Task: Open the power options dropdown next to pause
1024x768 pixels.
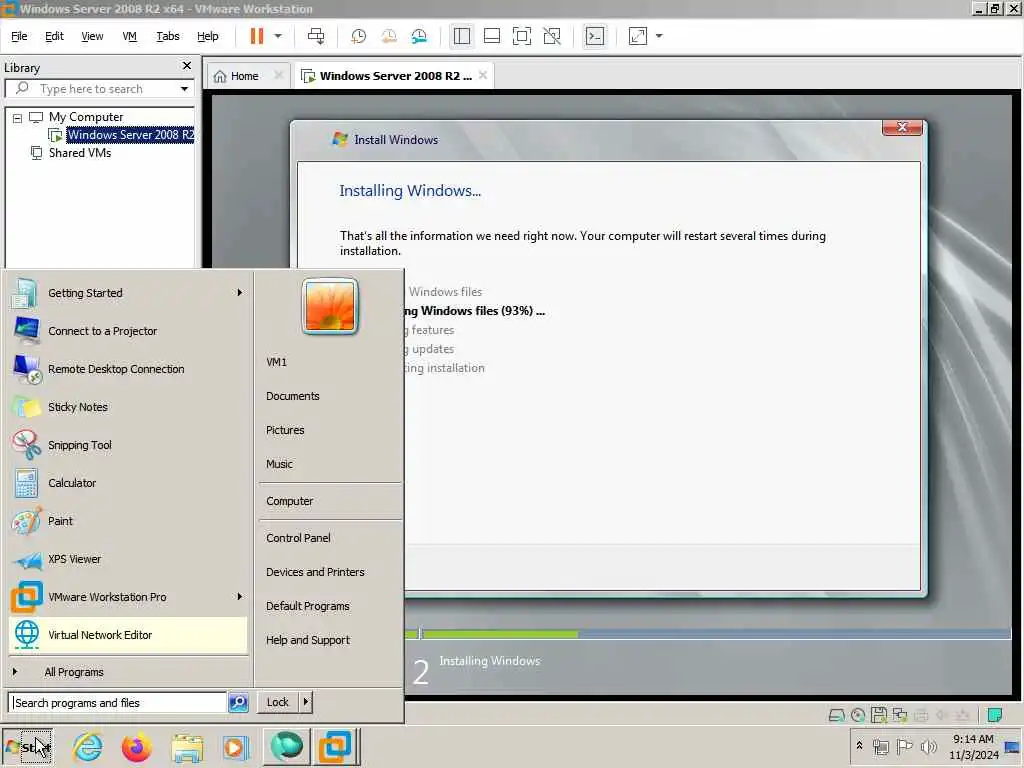Action: 278,36
